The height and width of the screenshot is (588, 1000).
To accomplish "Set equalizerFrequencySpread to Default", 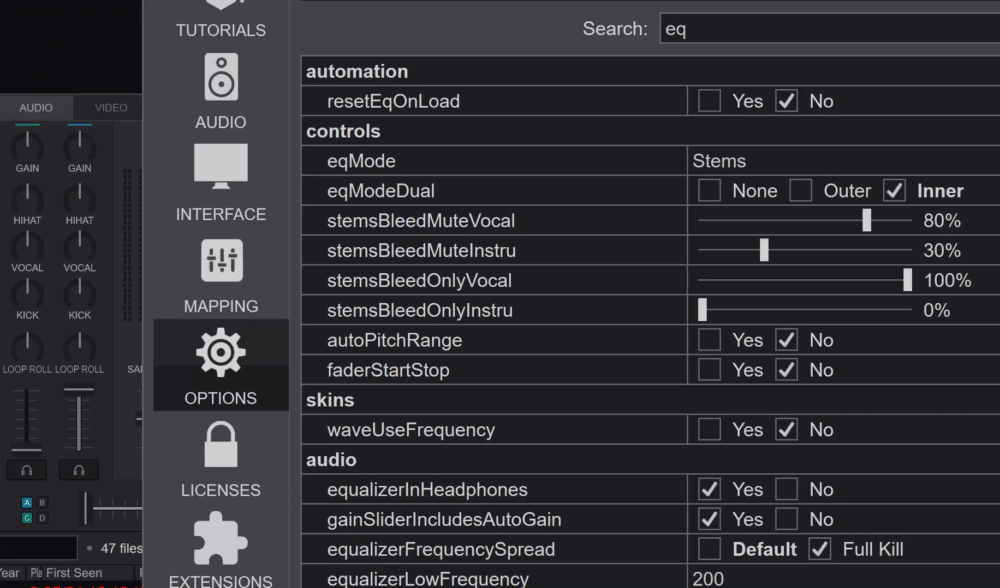I will pos(709,549).
